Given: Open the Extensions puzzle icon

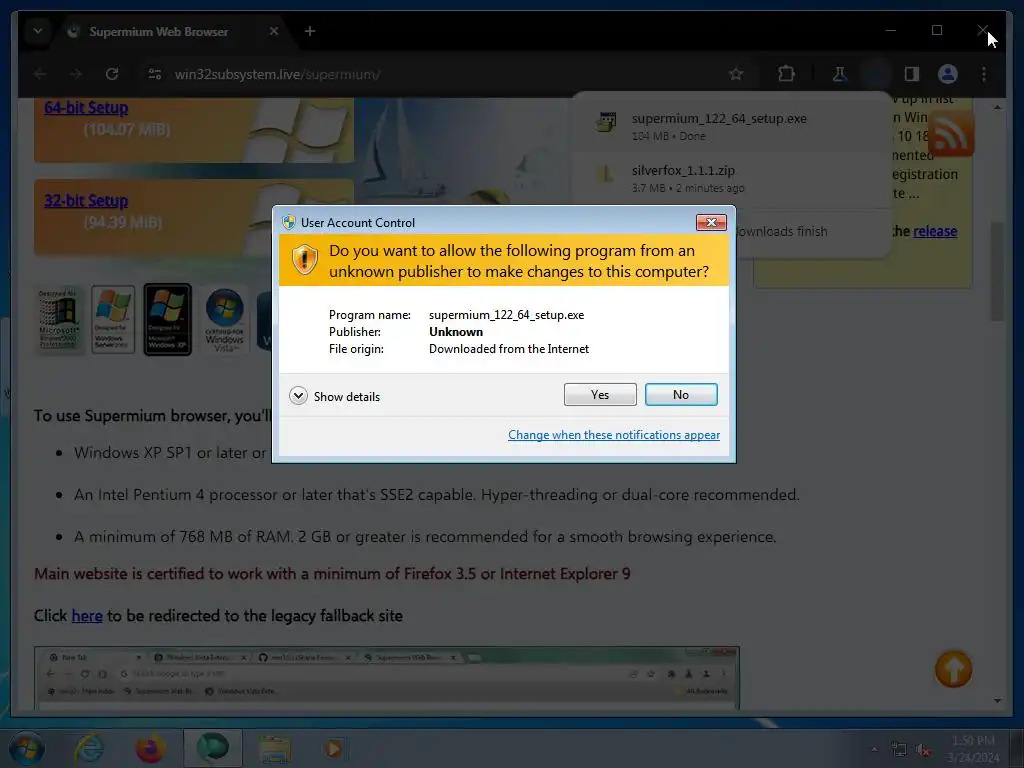Looking at the screenshot, I should coord(786,74).
